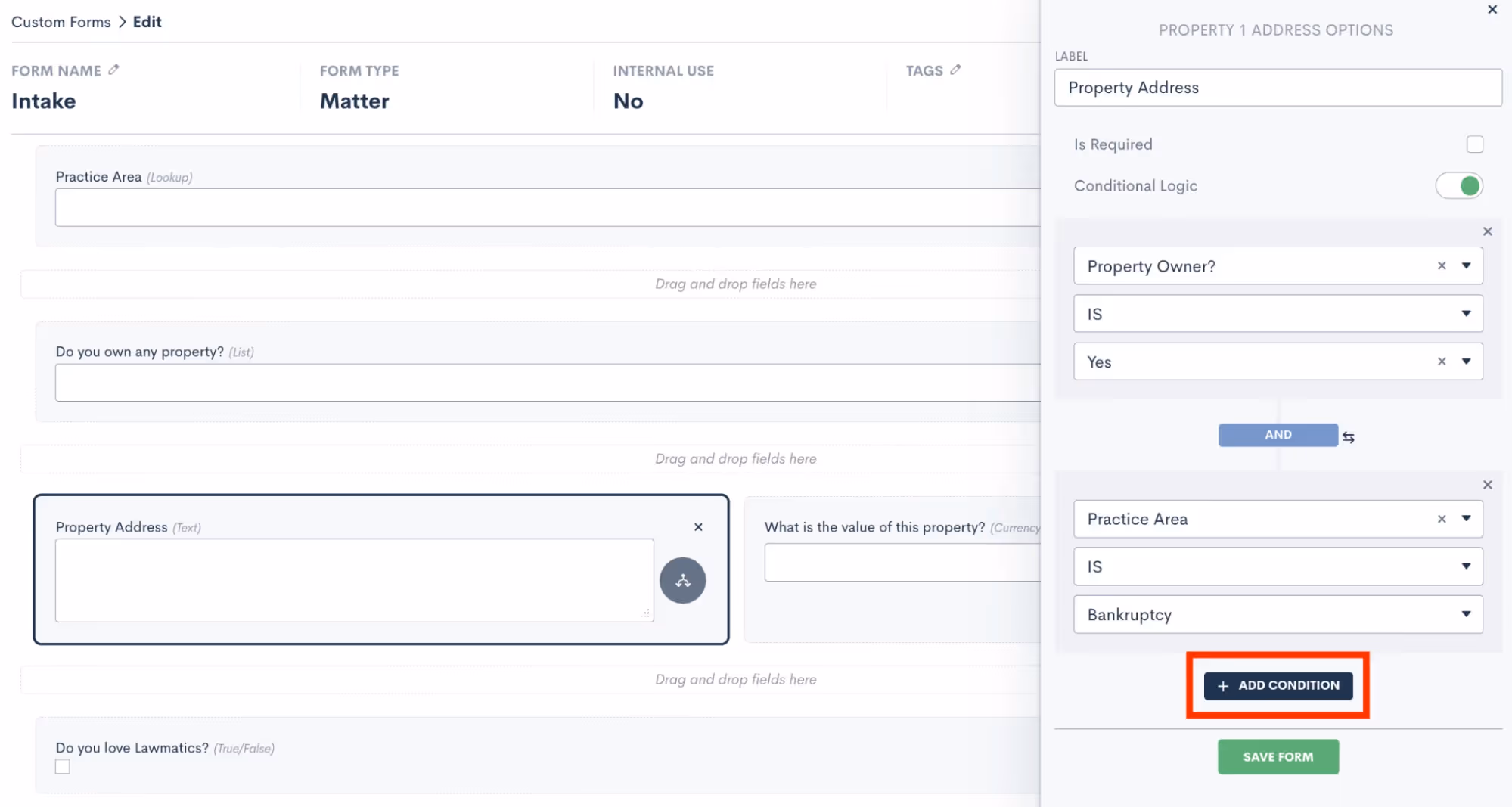Viewport: 1512px width, 807px height.
Task: Click the TAGS heading
Action: pos(924,70)
